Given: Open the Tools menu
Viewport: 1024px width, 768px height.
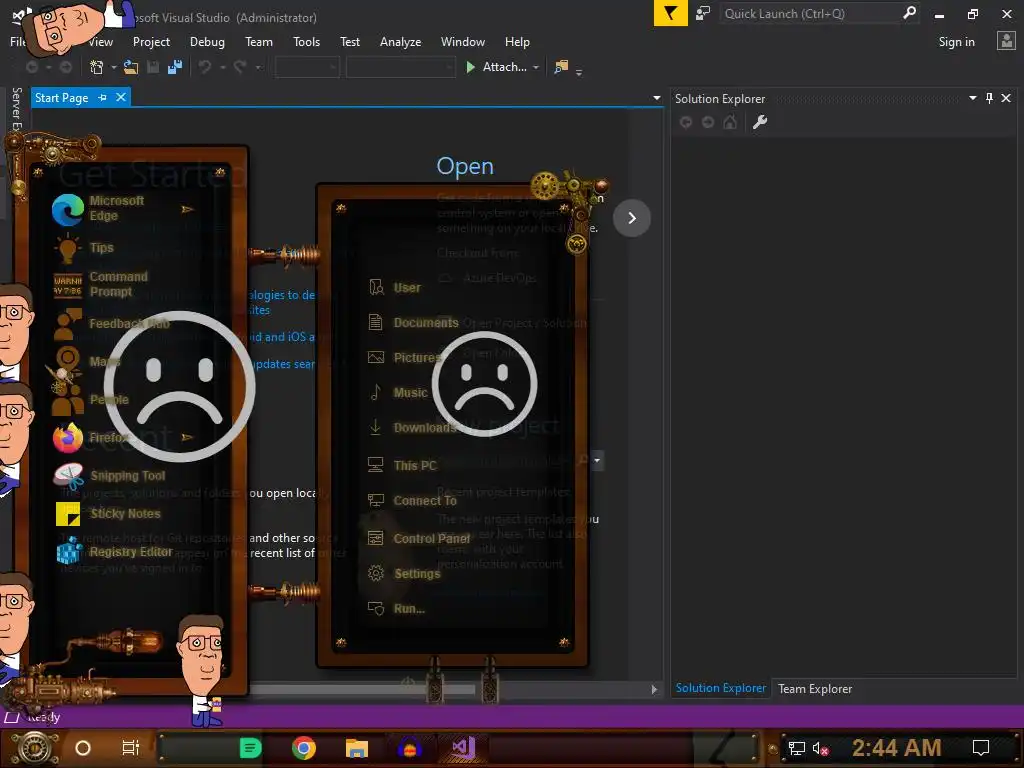Looking at the screenshot, I should (x=306, y=42).
